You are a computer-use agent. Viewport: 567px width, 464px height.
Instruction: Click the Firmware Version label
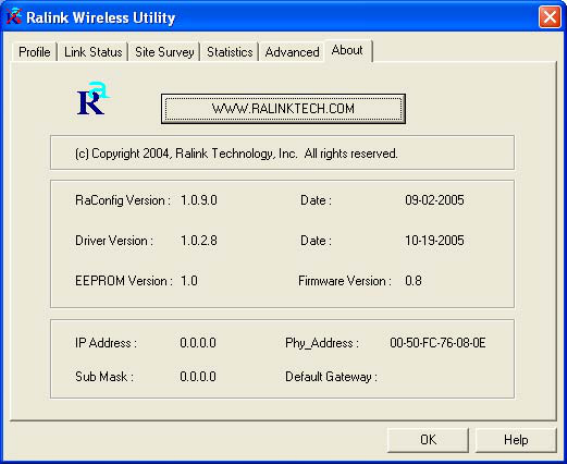tap(345, 281)
